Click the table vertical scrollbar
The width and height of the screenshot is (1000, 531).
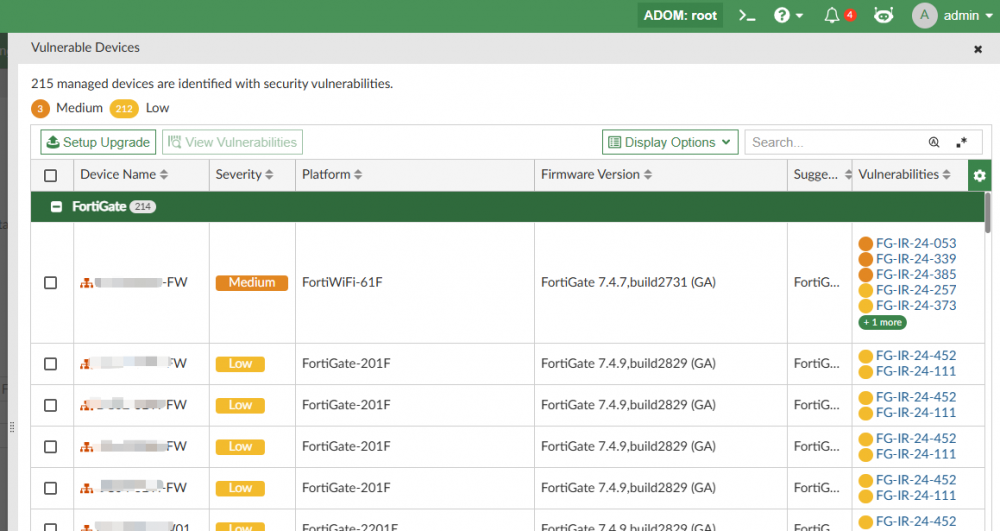click(x=987, y=213)
